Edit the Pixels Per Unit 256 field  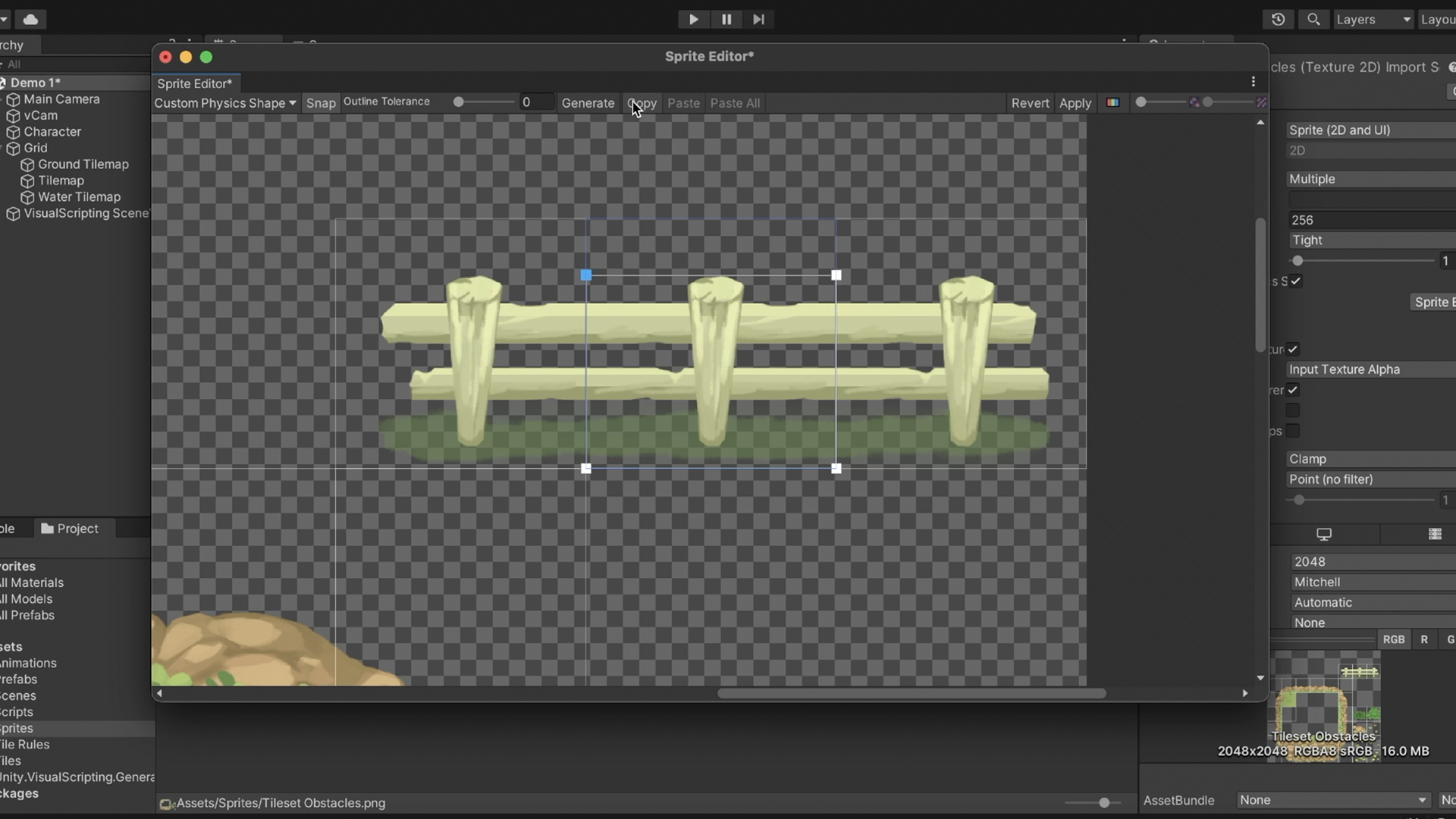click(1371, 220)
